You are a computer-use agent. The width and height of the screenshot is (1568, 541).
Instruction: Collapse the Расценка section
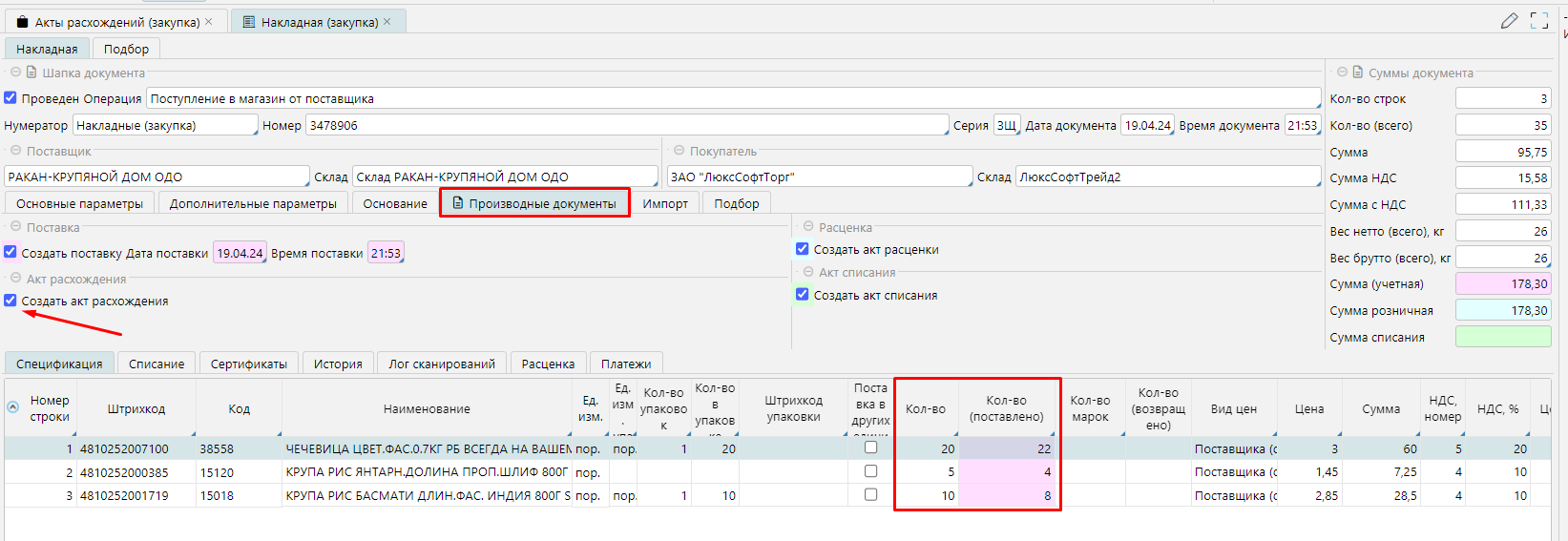(807, 227)
